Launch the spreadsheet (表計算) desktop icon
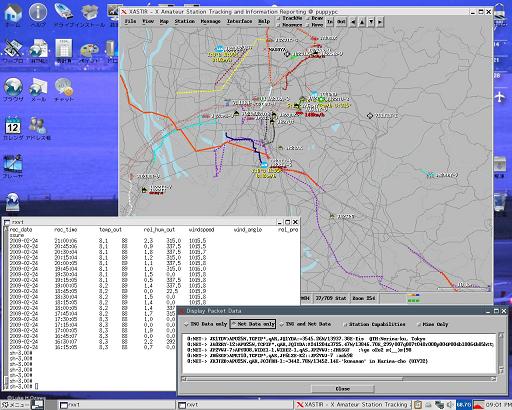The image size is (512, 410). (x=64, y=51)
